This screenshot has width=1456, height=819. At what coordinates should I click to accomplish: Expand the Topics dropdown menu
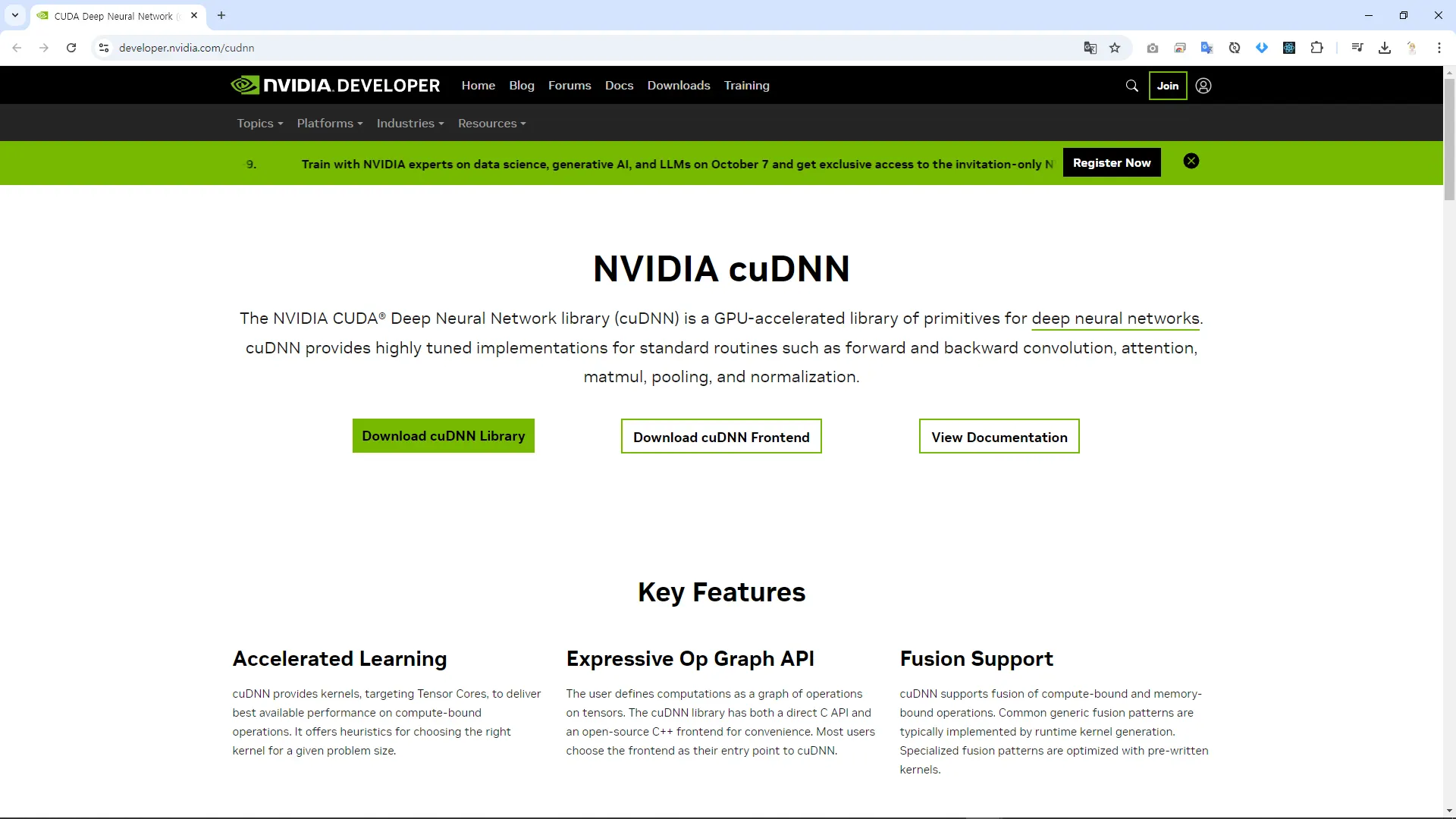click(259, 124)
